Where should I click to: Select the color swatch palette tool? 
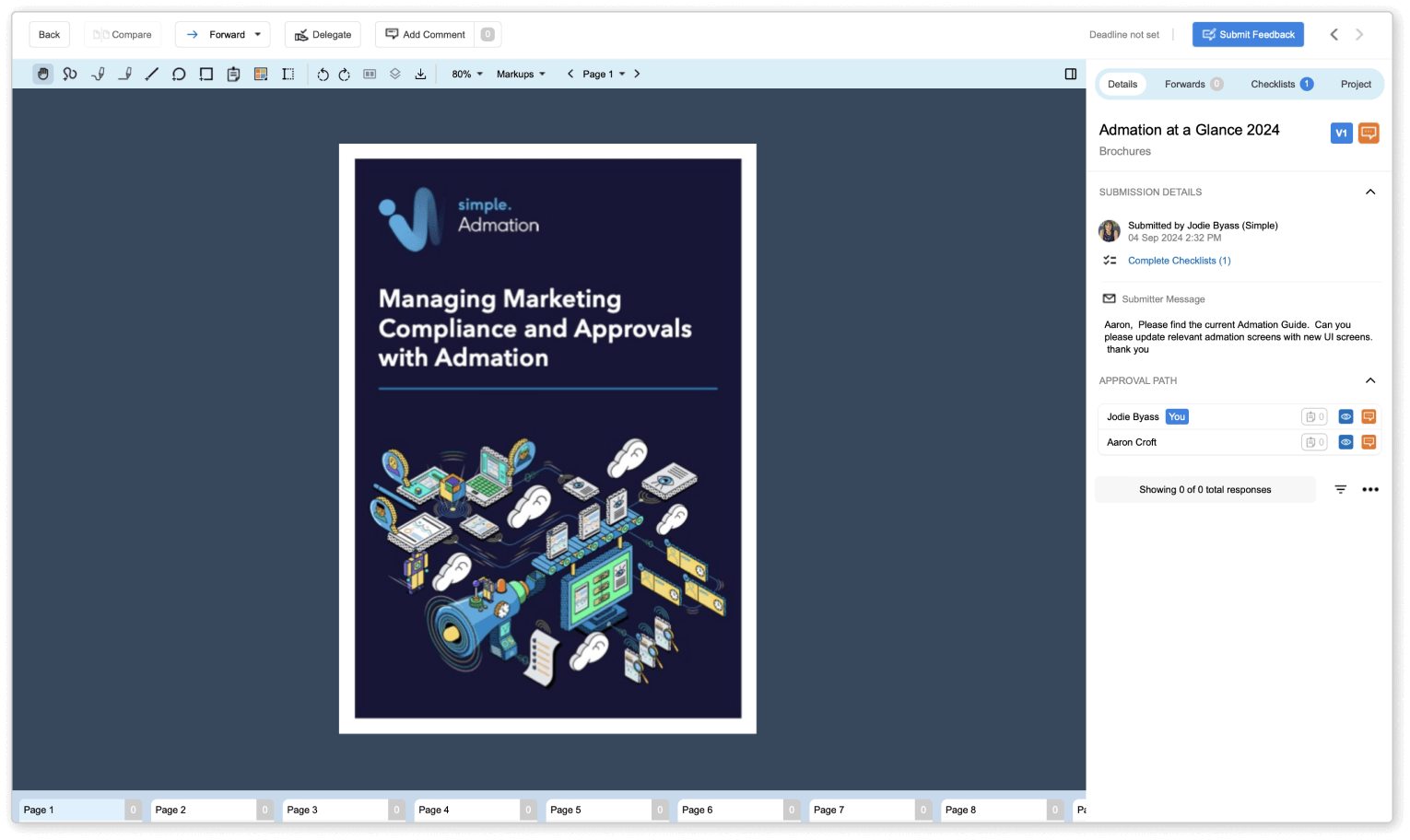[261, 74]
